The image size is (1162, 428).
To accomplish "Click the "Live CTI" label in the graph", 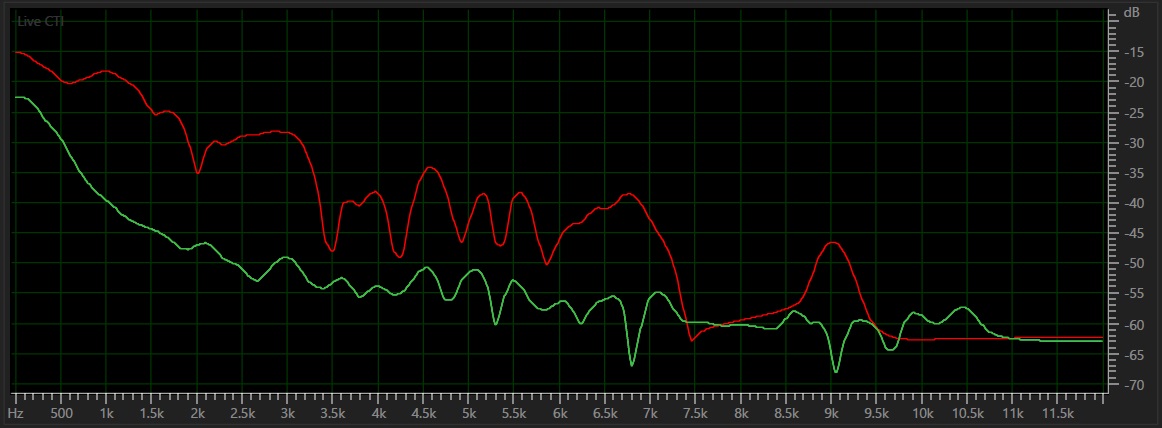I will (41, 21).
